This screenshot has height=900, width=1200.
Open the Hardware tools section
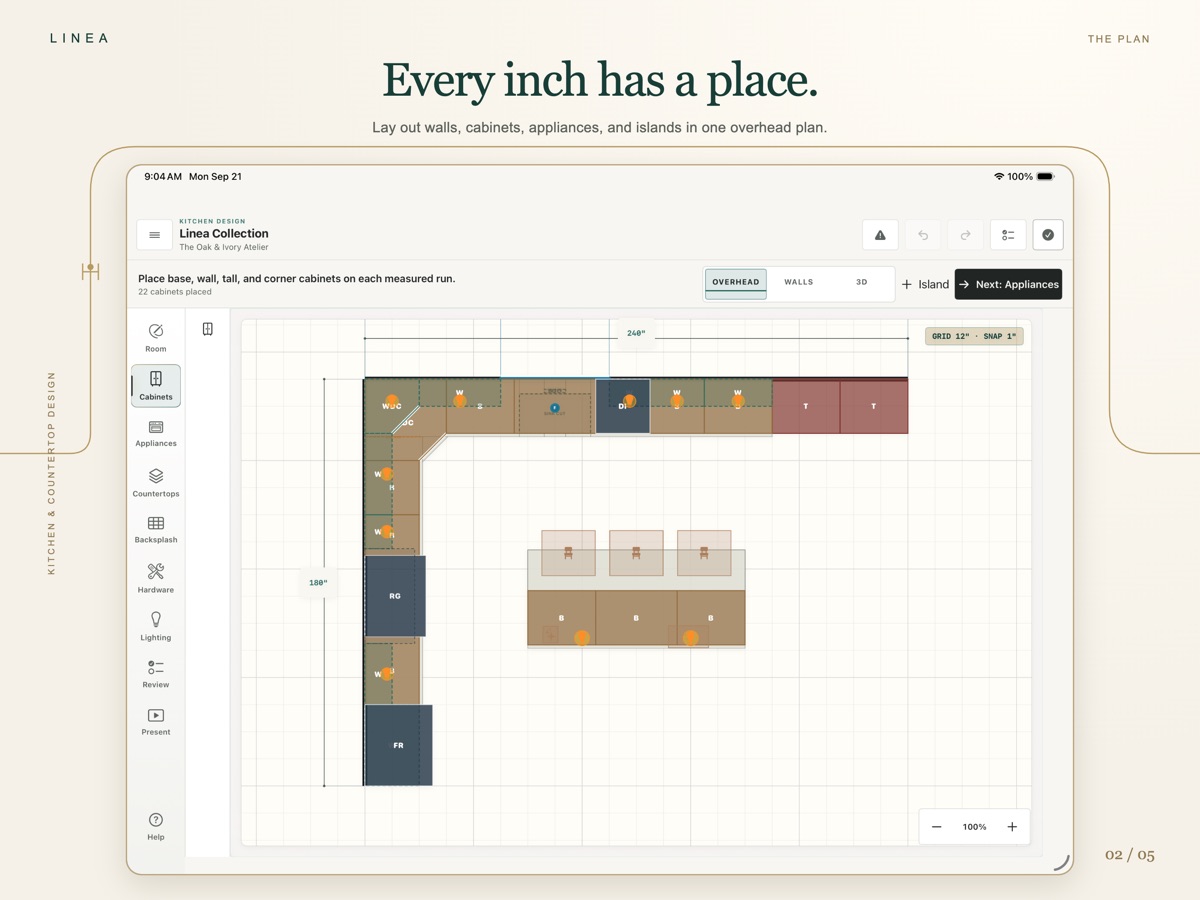point(156,578)
